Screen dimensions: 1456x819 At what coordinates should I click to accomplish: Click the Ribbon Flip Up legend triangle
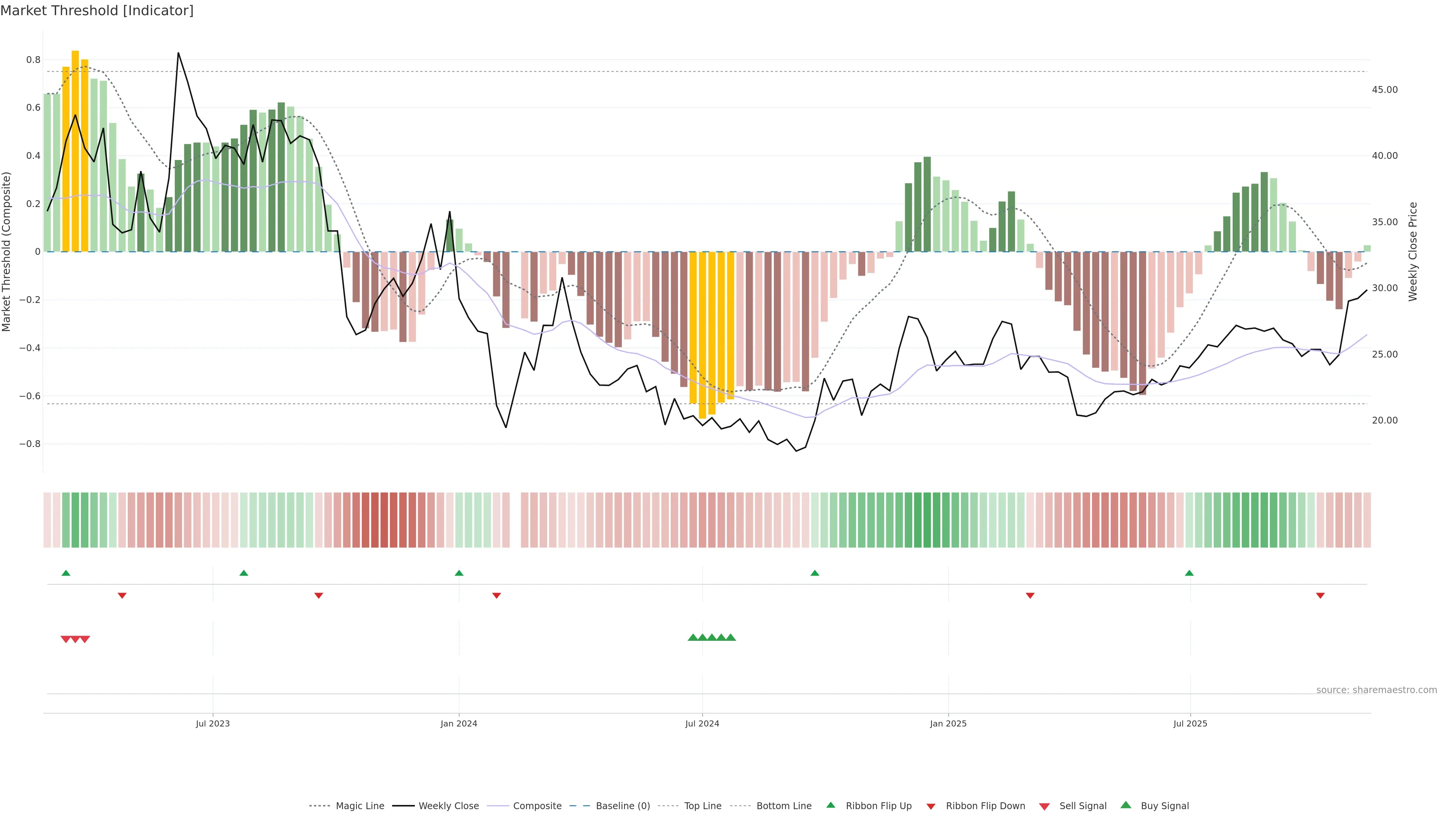pos(830,805)
